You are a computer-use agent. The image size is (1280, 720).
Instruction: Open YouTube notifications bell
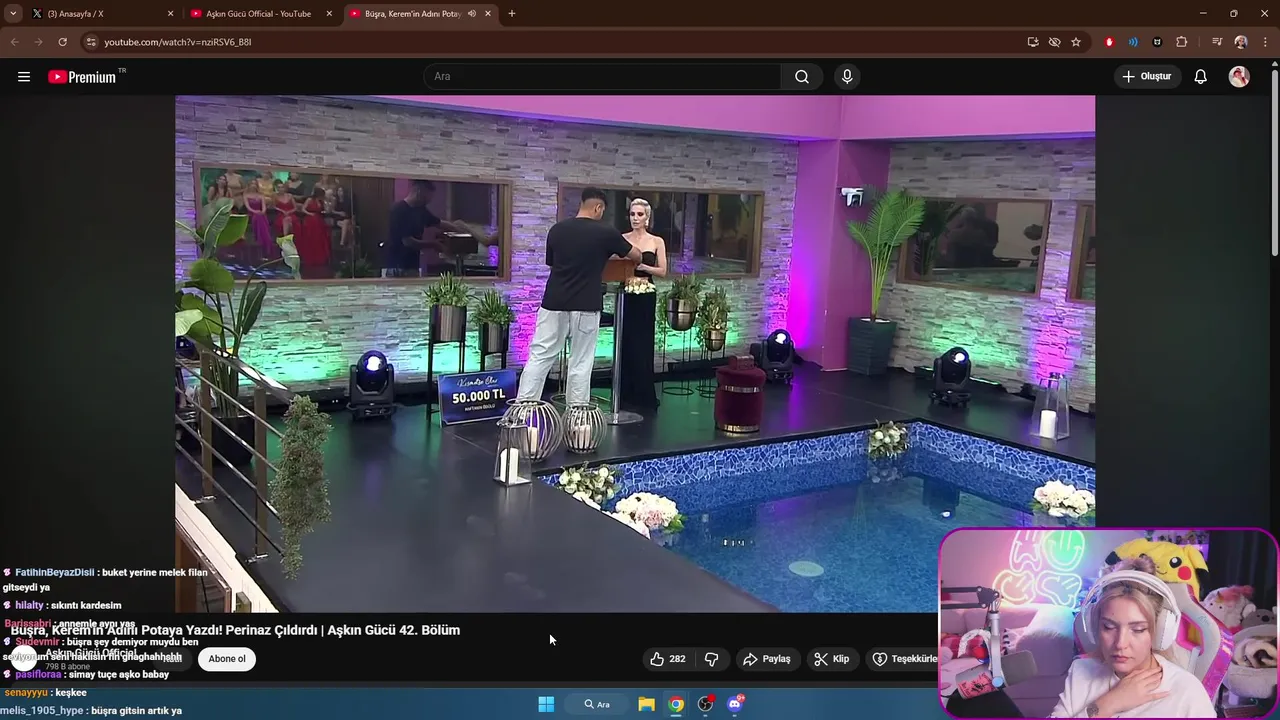tap(1201, 77)
